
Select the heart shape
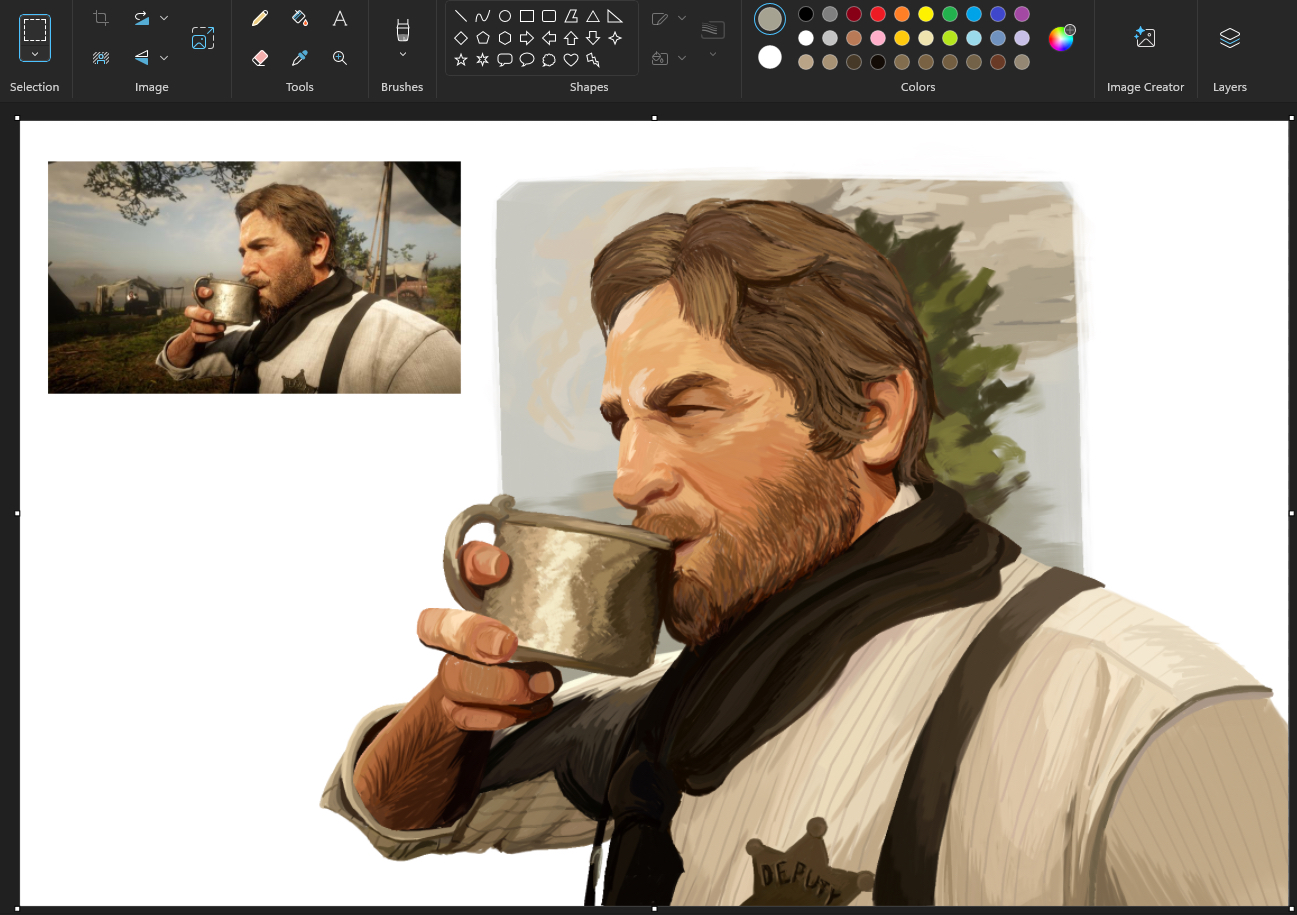[x=571, y=60]
